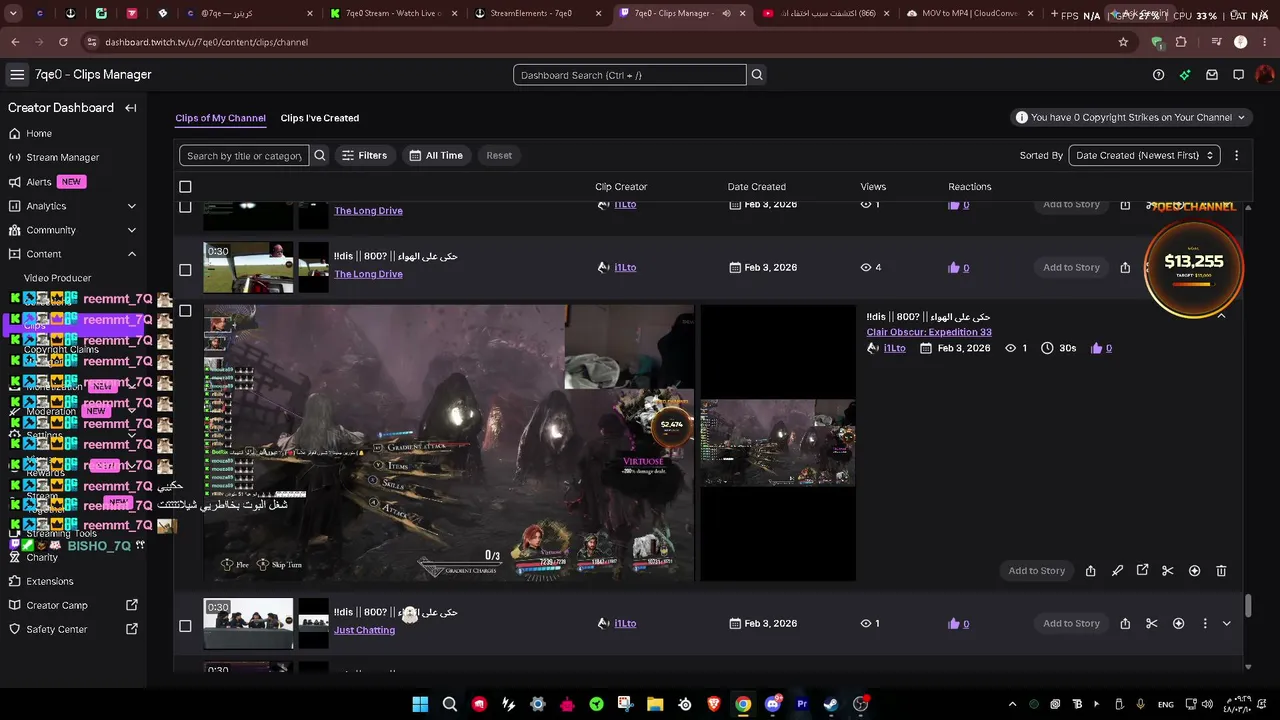Open Brave browser from the taskbar
Viewport: 1280px width, 720px height.
[x=713, y=704]
